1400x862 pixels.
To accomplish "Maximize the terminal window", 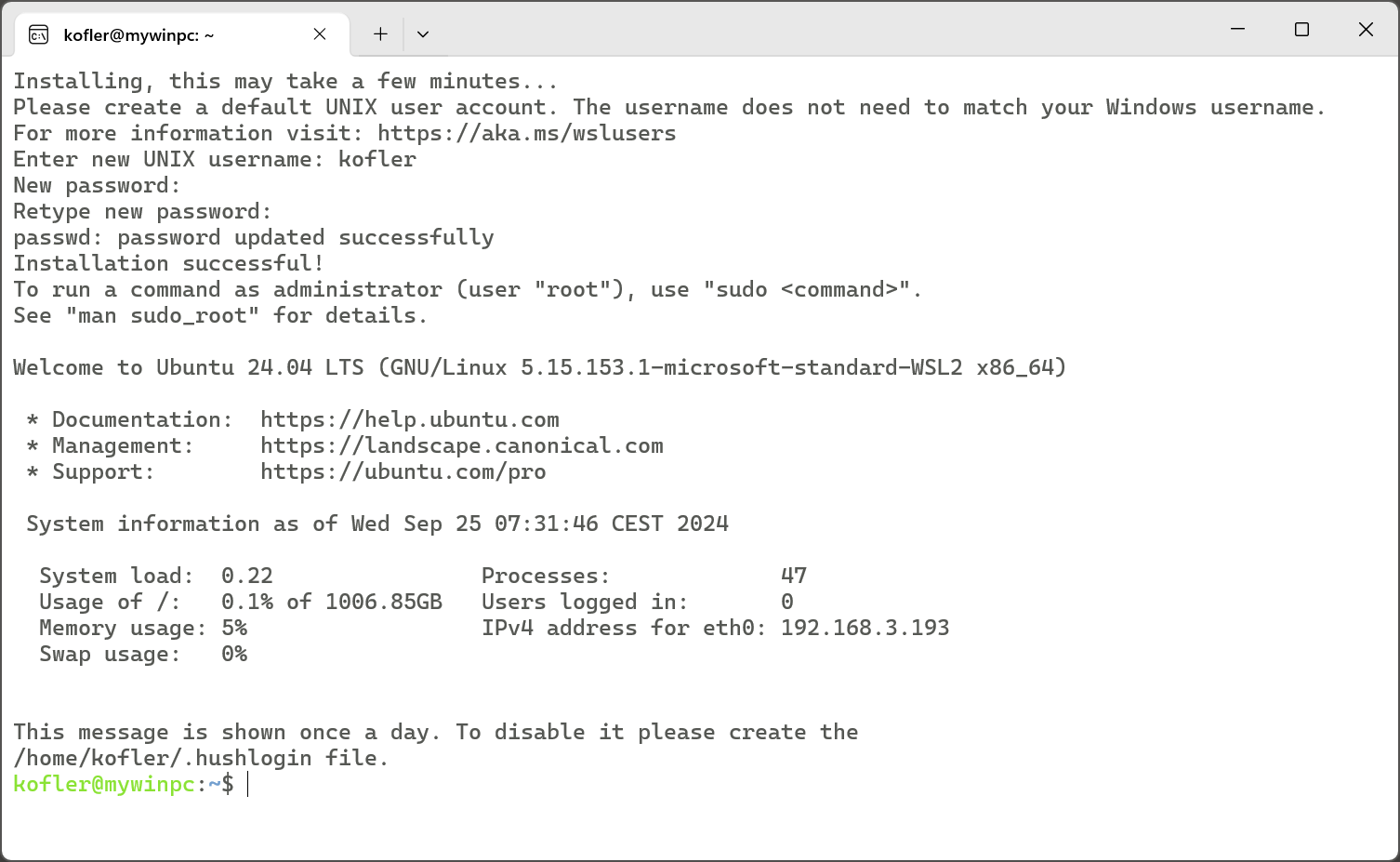I will point(1301,29).
